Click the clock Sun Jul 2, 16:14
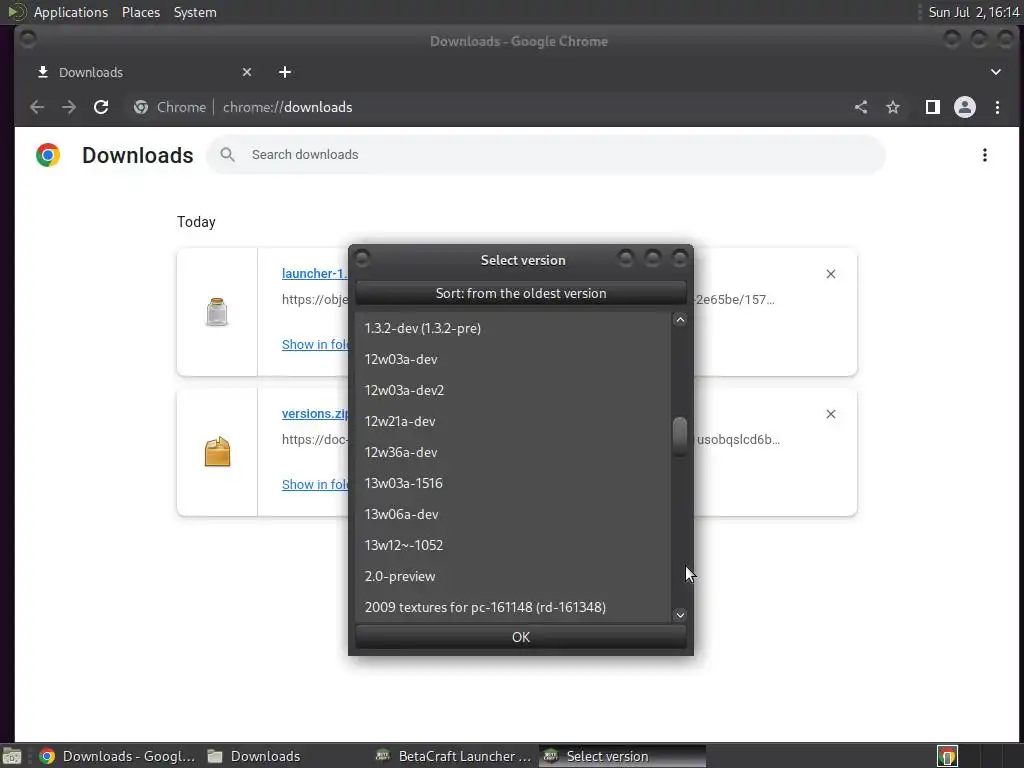Viewport: 1024px width, 768px height. 974,12
